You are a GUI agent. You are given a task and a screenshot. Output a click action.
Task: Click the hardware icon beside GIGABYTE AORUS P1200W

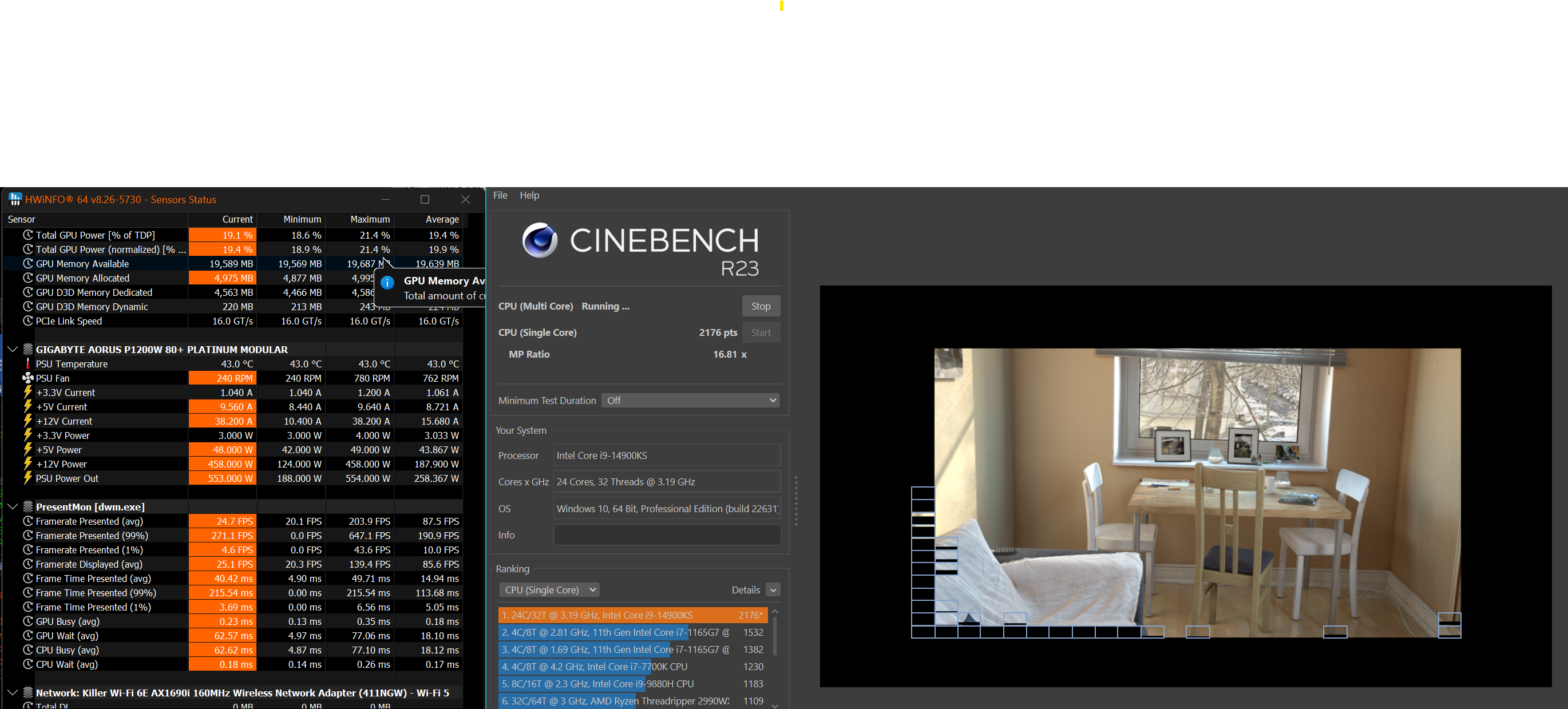27,349
